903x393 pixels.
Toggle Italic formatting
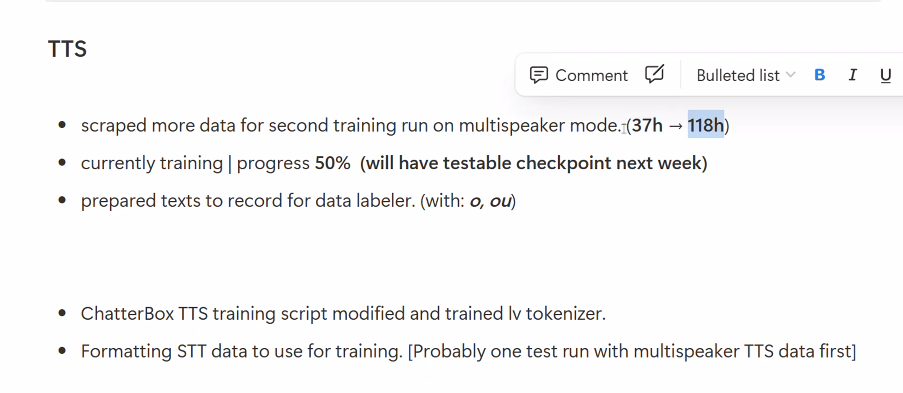[853, 75]
